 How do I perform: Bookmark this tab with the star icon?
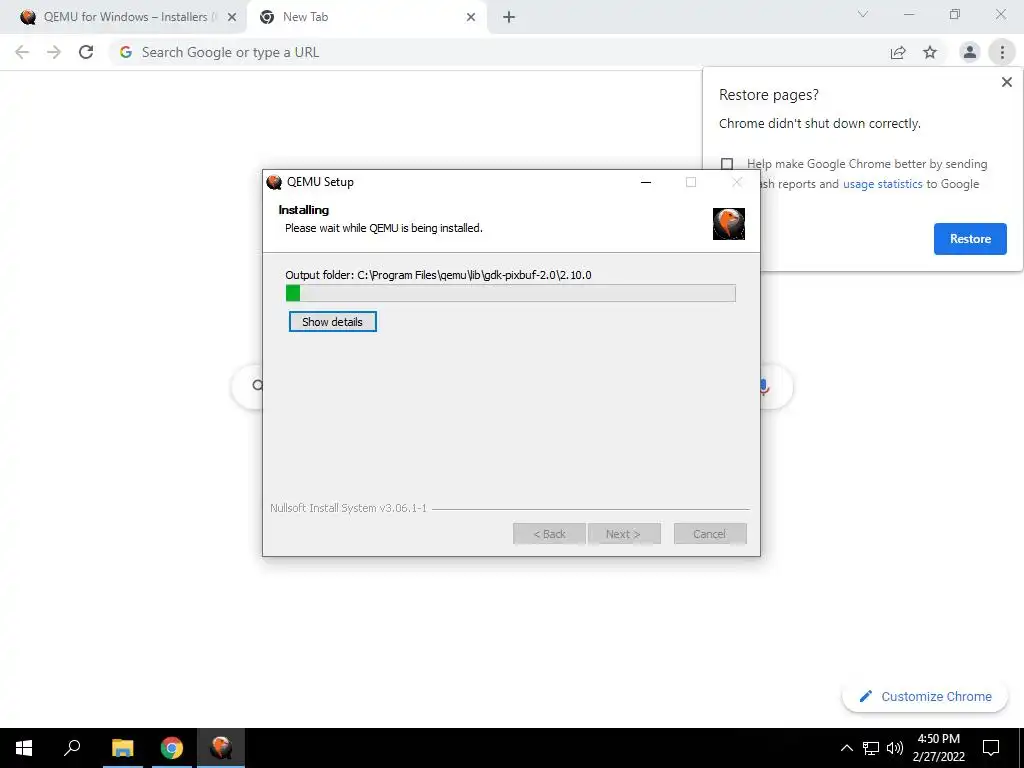pyautogui.click(x=930, y=53)
